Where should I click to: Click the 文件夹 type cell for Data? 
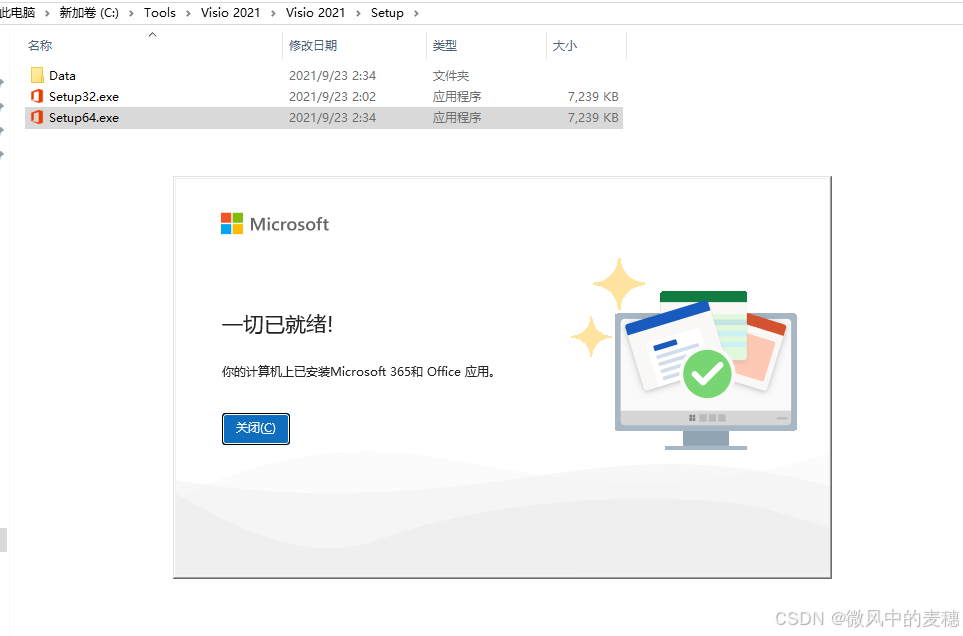[x=451, y=76]
